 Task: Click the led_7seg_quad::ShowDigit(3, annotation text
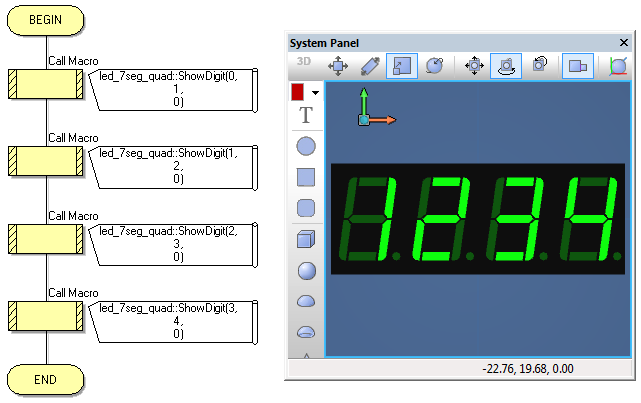(x=168, y=308)
